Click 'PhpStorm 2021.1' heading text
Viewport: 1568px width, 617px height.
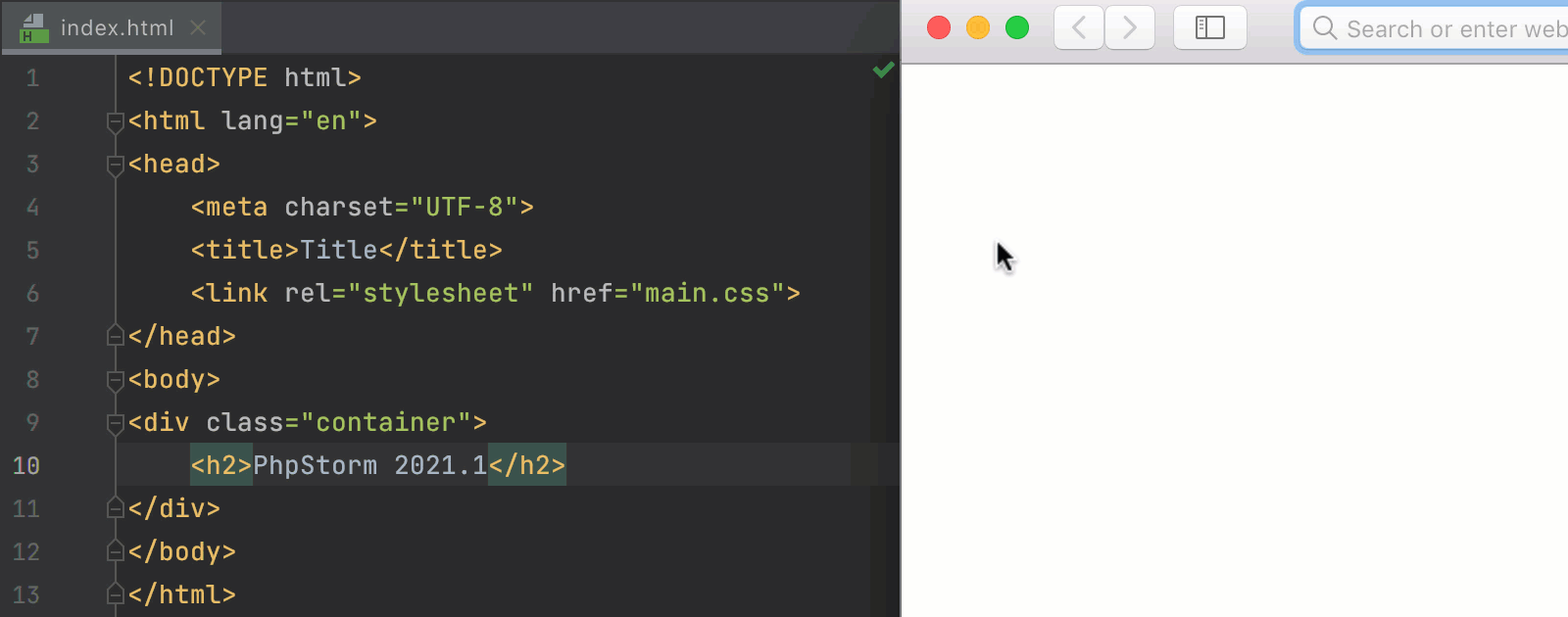tap(370, 465)
